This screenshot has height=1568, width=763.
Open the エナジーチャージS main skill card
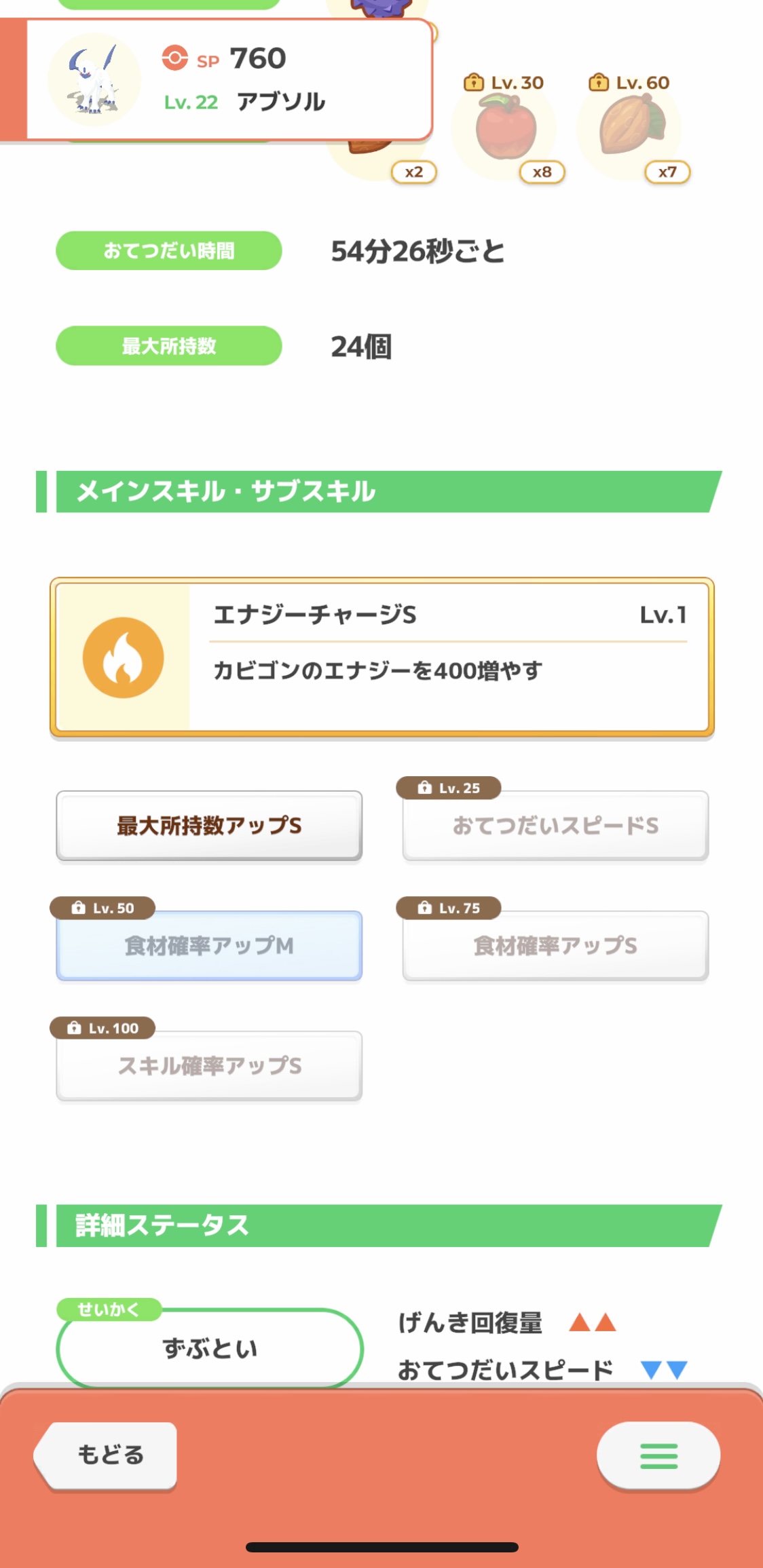tap(381, 657)
